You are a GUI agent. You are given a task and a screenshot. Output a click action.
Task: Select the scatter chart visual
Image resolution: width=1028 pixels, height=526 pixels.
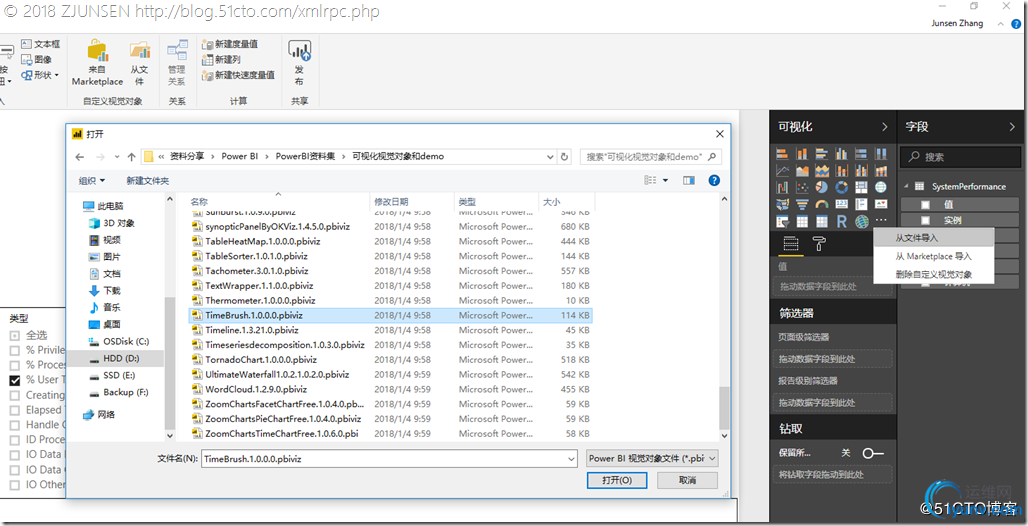point(802,188)
